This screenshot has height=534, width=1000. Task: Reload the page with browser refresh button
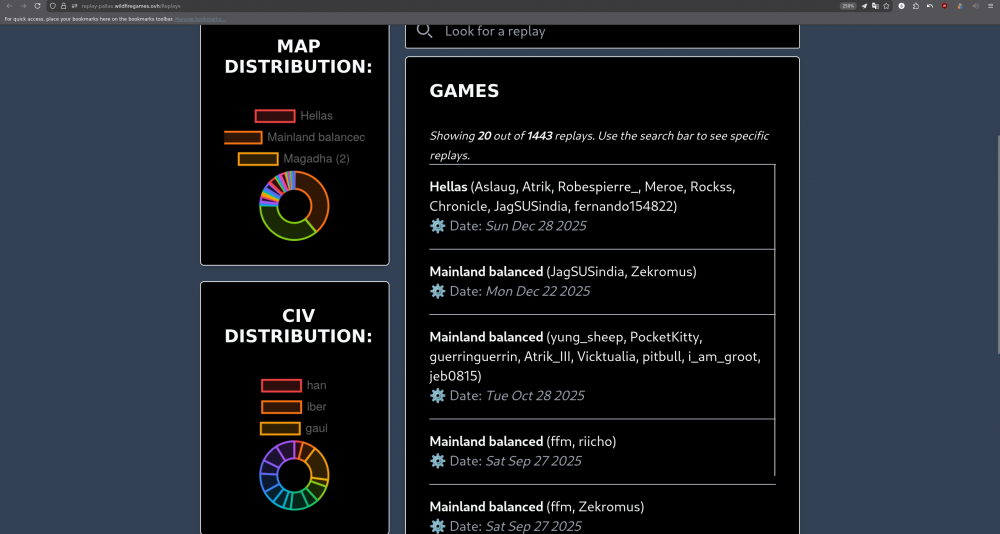click(x=38, y=6)
